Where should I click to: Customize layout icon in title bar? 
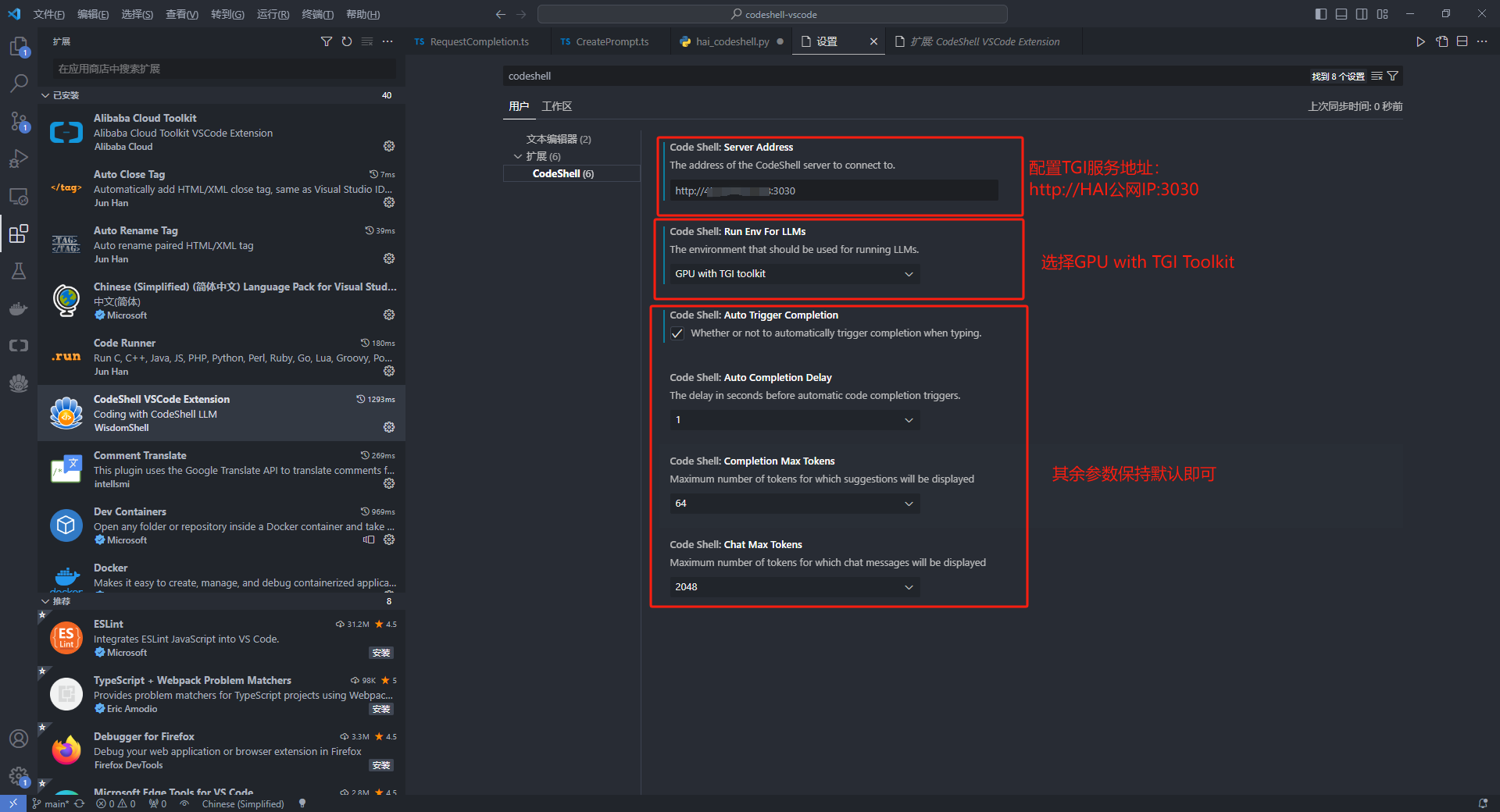1383,14
